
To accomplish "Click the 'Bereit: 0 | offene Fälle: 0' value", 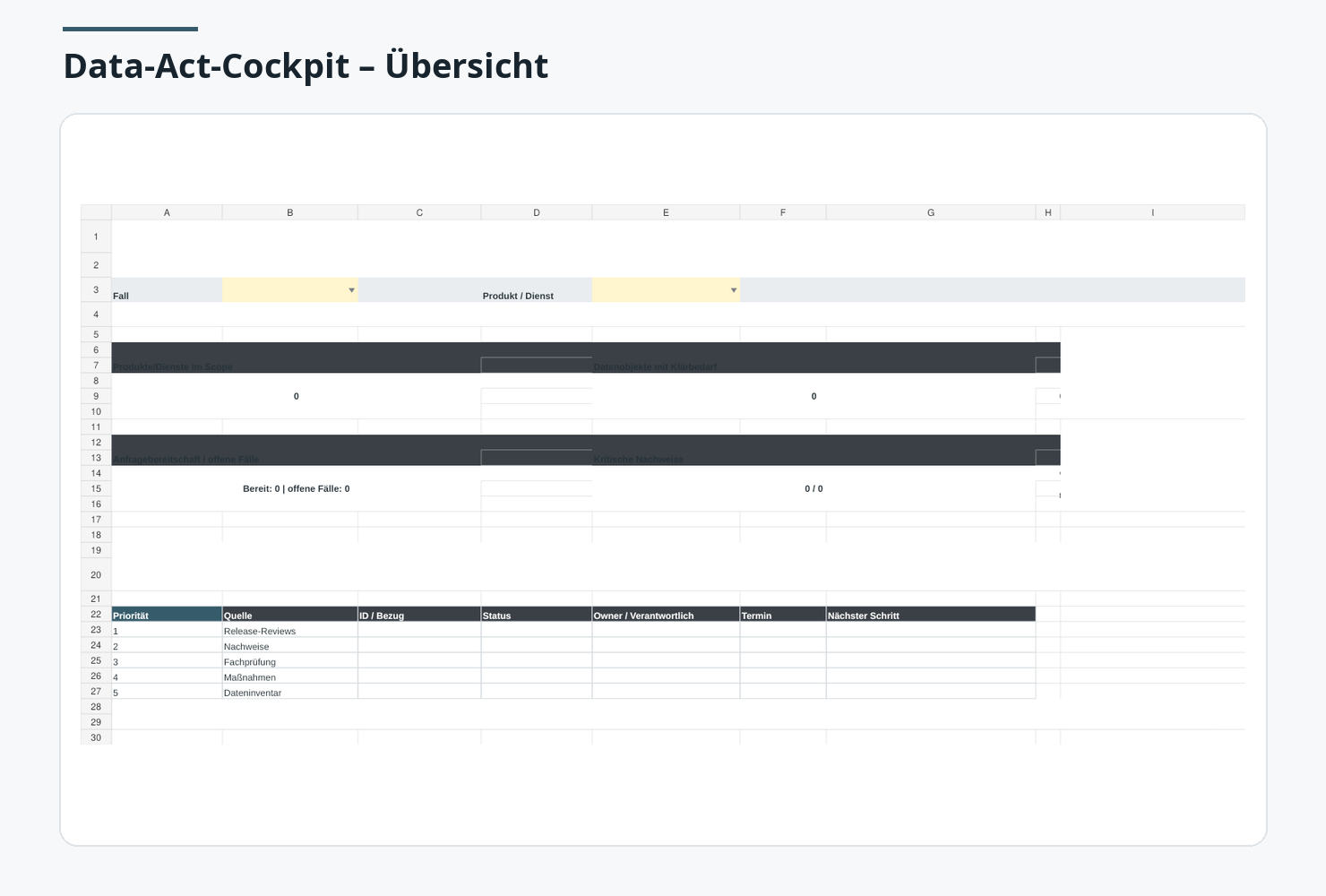I will click(x=297, y=488).
